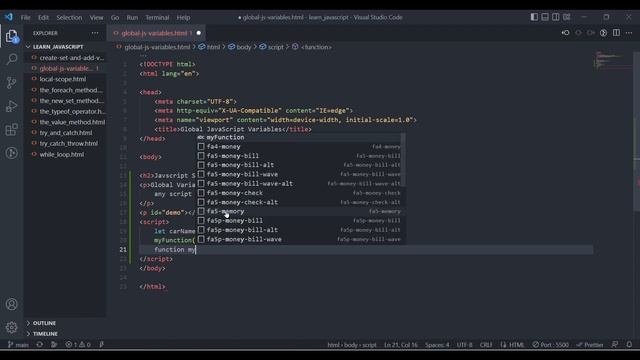This screenshot has height=360, width=640.
Task: Open the Search view in activity bar
Action: pyautogui.click(x=11, y=59)
